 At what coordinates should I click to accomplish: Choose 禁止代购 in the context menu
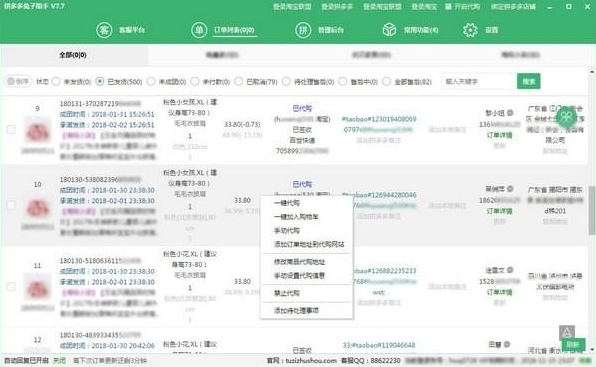[287, 293]
